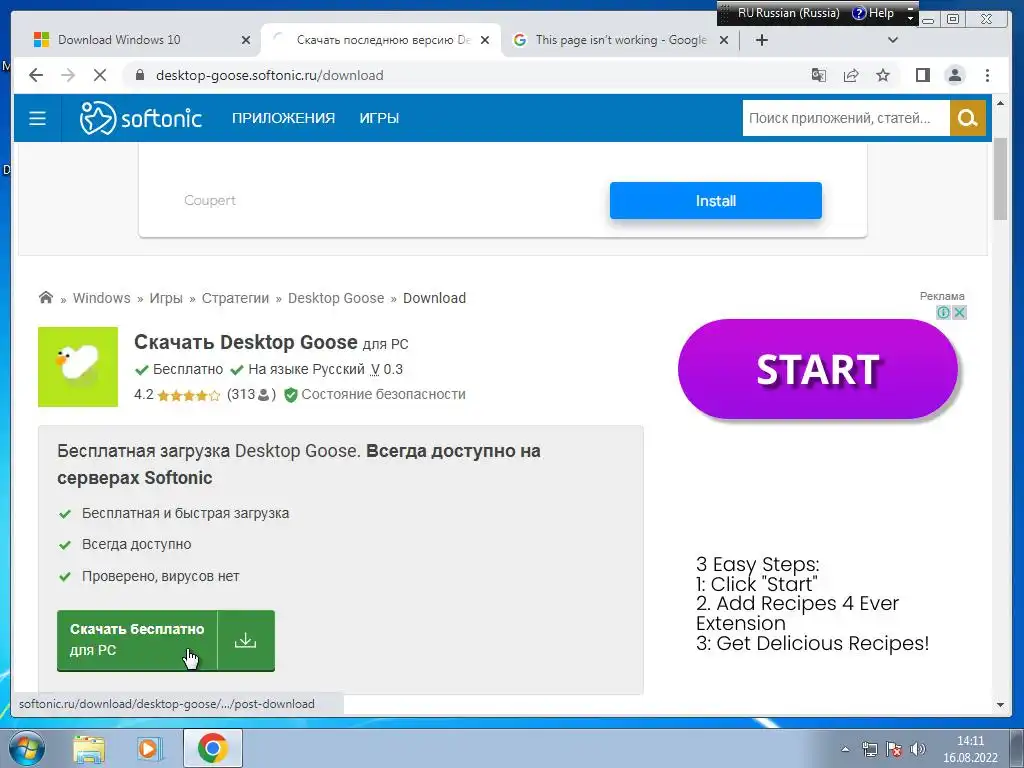Click the Chrome icon in the taskbar

tap(212, 748)
